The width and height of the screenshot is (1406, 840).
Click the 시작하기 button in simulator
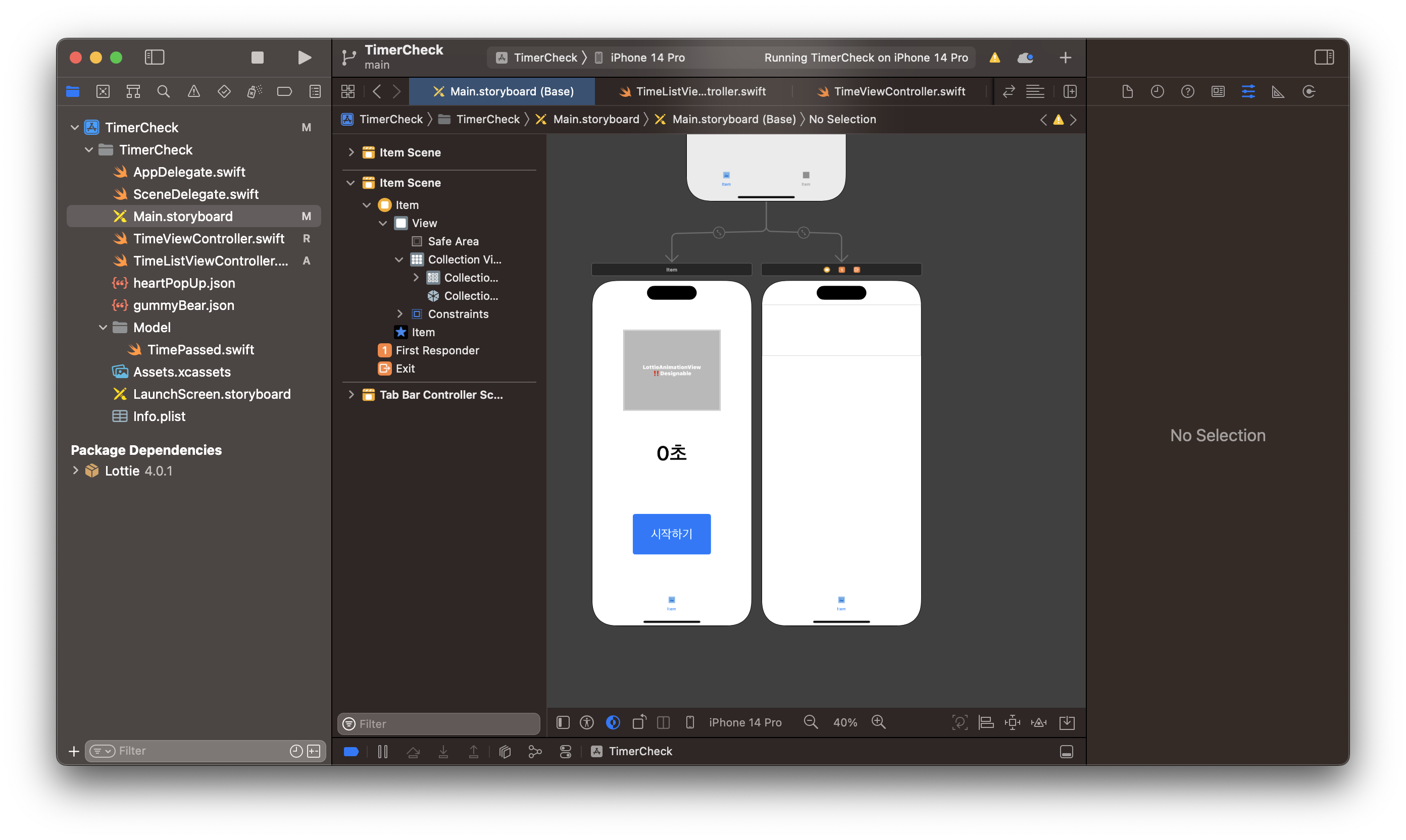[x=671, y=533]
